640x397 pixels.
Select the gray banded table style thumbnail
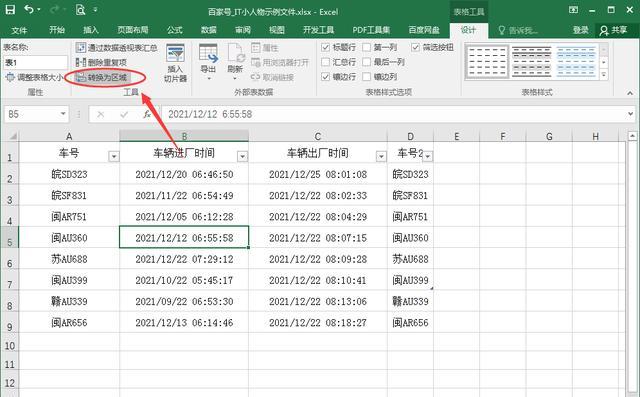pyautogui.click(x=531, y=62)
